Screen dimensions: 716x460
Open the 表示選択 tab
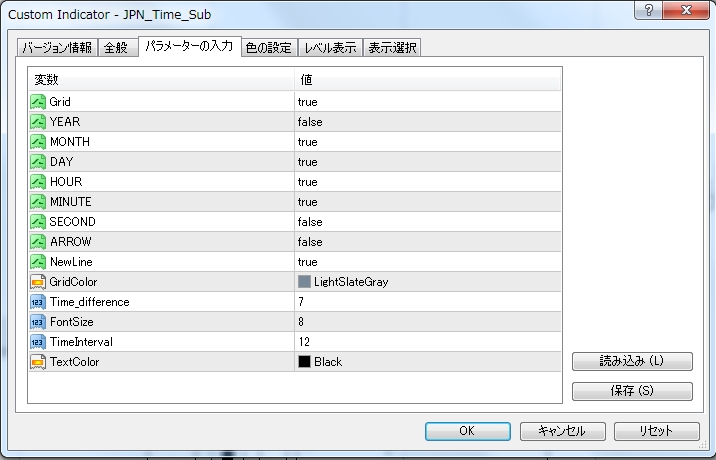392,48
